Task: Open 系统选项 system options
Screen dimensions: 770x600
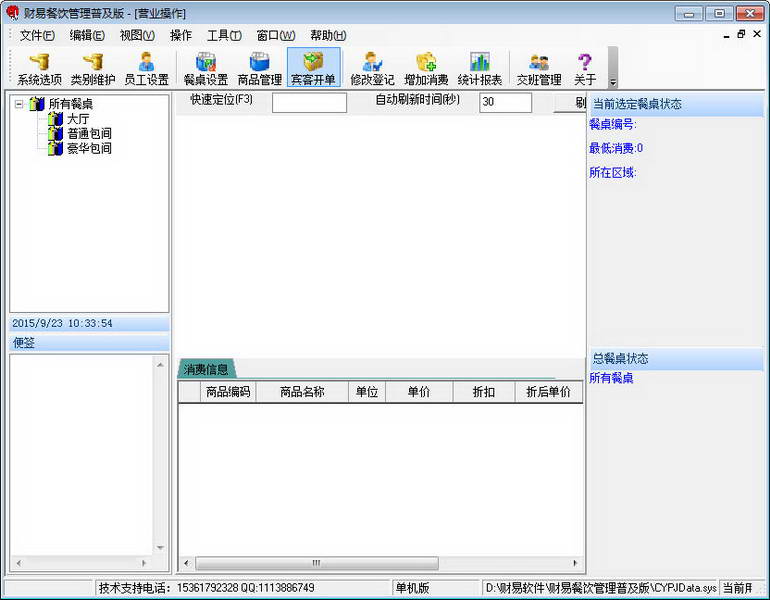Action: pyautogui.click(x=39, y=68)
